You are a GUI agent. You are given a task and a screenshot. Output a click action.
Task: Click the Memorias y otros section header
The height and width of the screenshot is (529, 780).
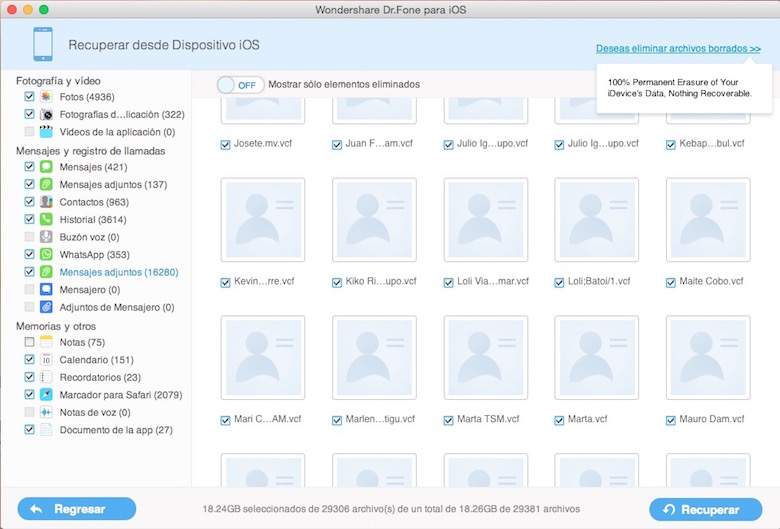click(x=56, y=326)
